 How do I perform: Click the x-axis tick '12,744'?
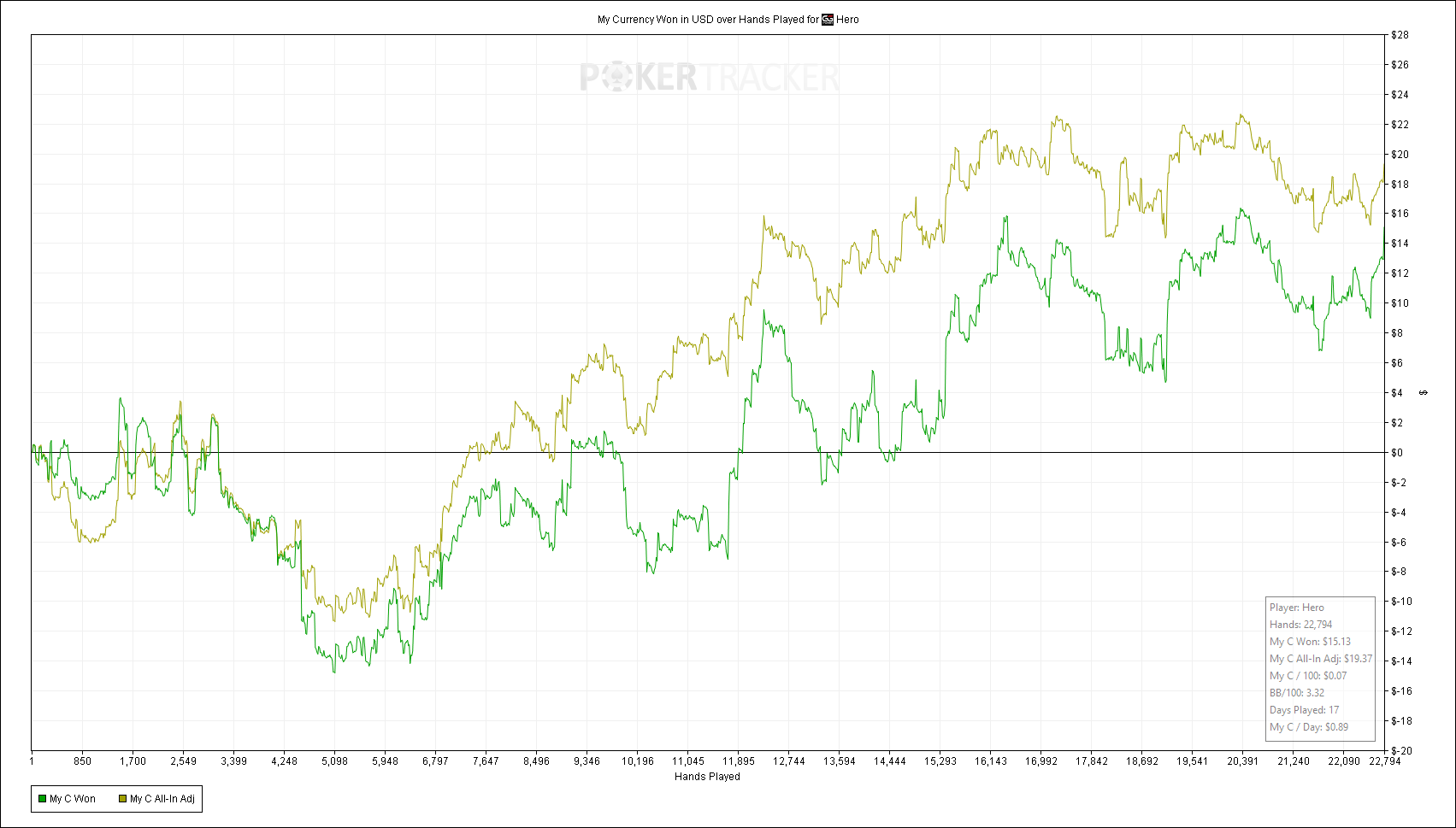pos(788,761)
